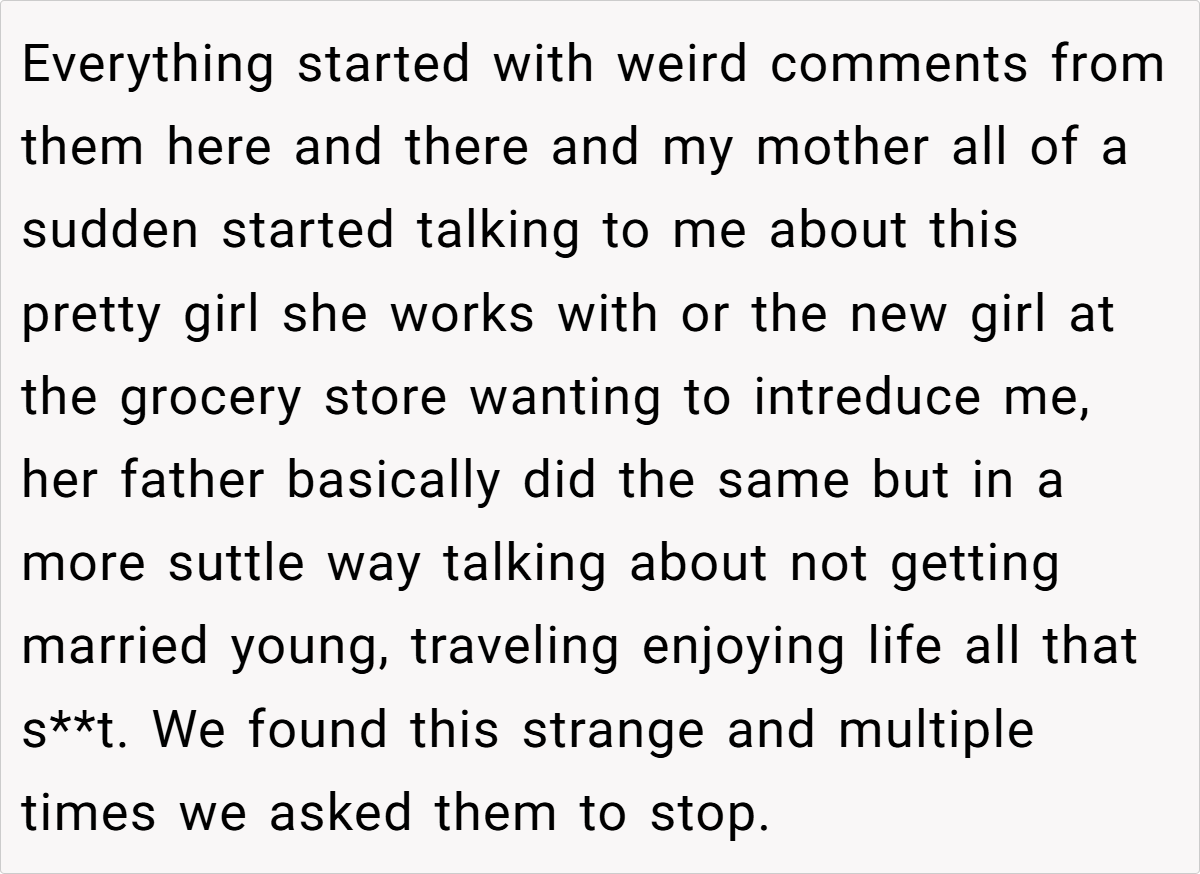Click the word "grocery"
This screenshot has height=874, width=1200.
209,399
